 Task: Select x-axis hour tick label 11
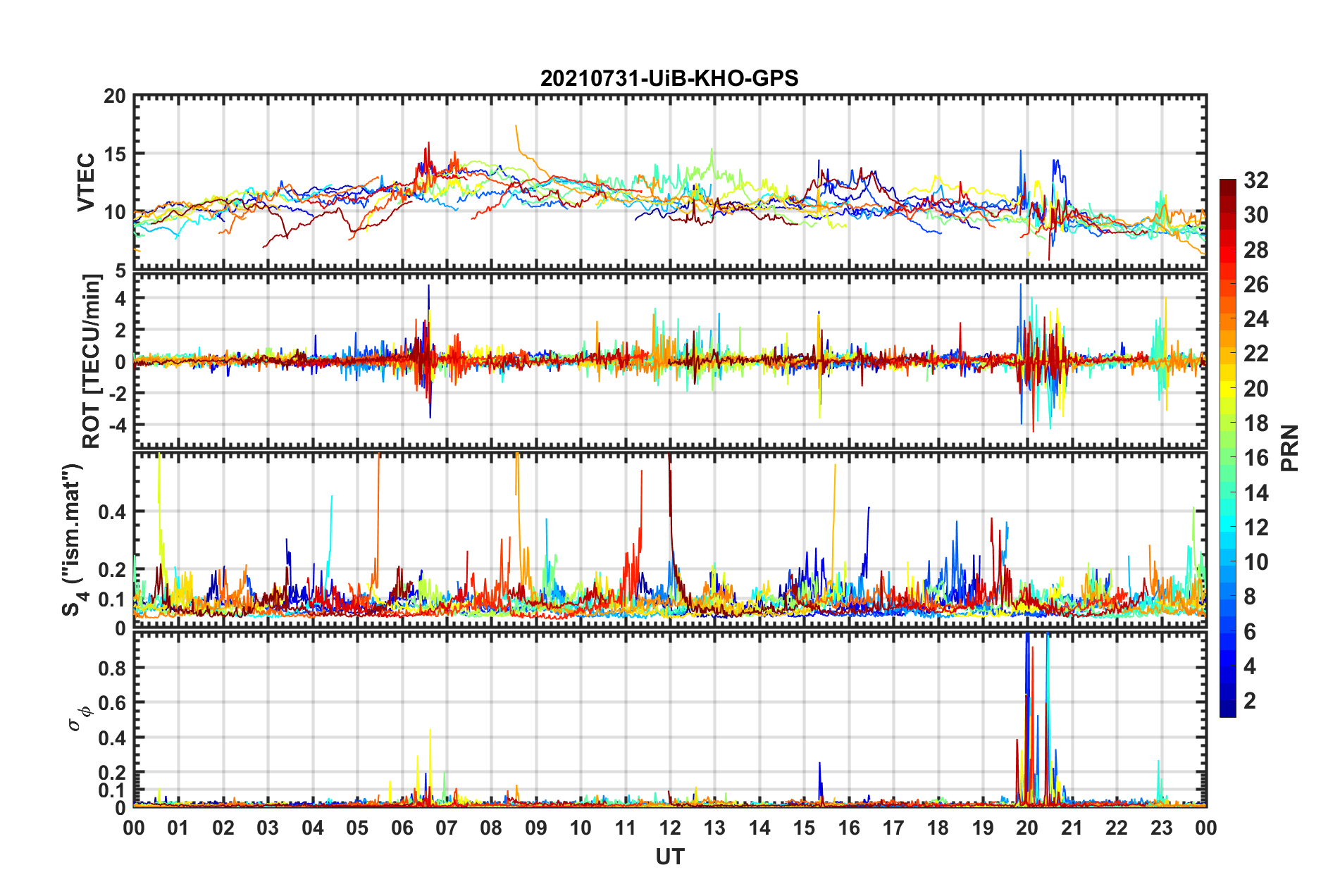click(x=626, y=828)
